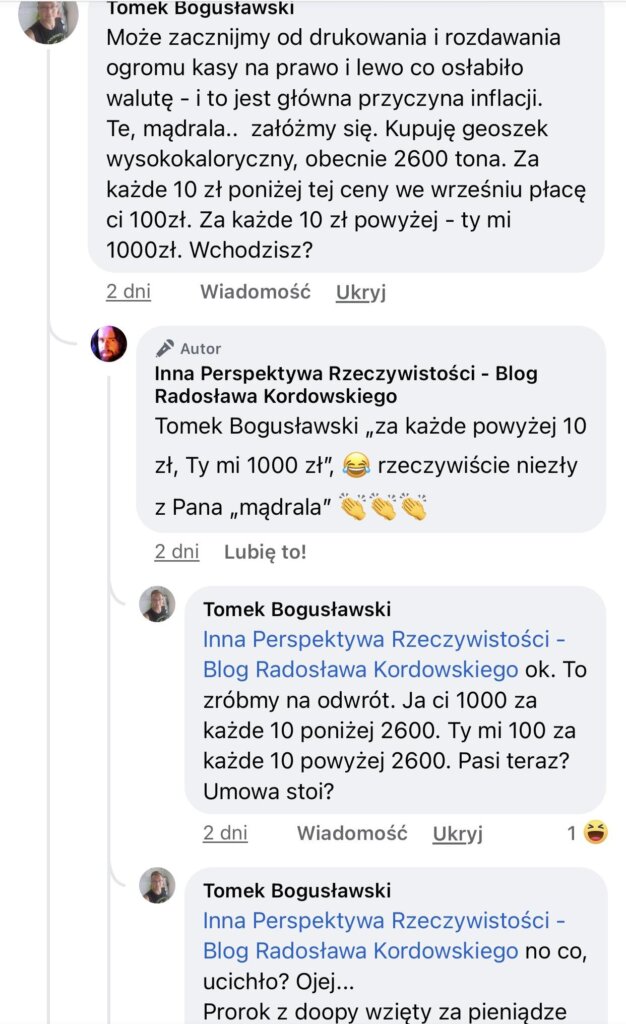Open the '2 dni' timestamp under the author's reply

(177, 551)
